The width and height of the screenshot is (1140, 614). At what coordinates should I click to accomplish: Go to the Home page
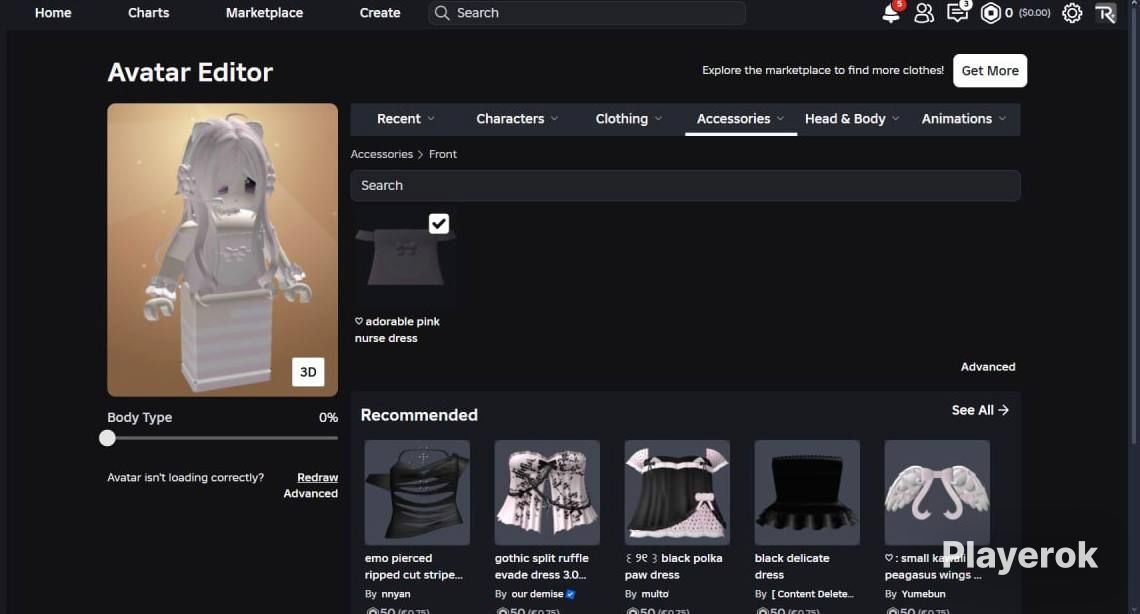tap(53, 12)
